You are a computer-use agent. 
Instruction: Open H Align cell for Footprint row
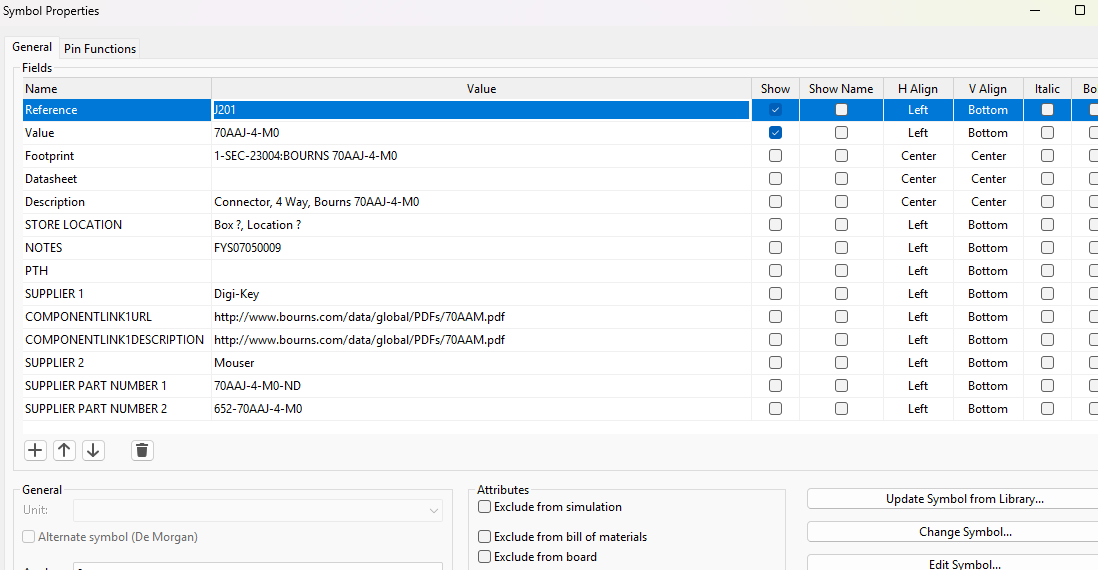pyautogui.click(x=918, y=156)
